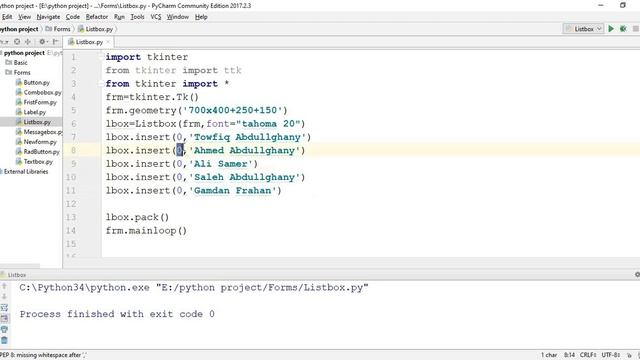Clear the Run console with trash icon
This screenshot has width=640, height=360.
tap(4, 340)
